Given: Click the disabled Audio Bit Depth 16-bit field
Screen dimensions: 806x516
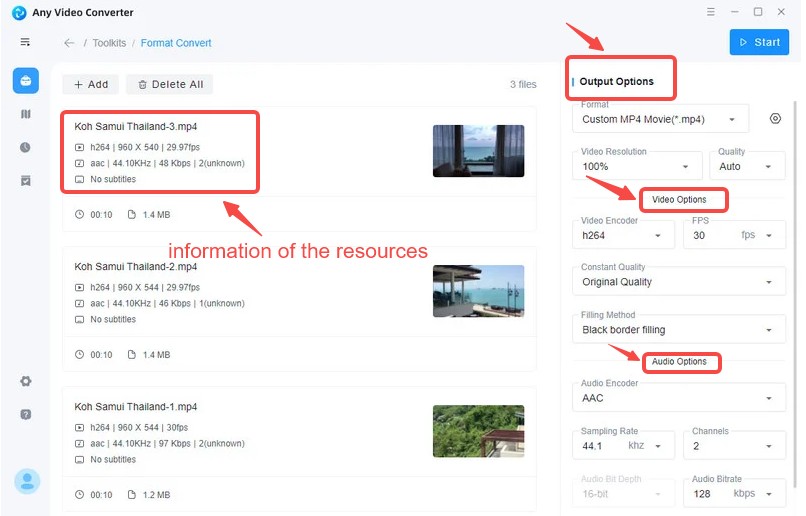Looking at the screenshot, I should [623, 493].
